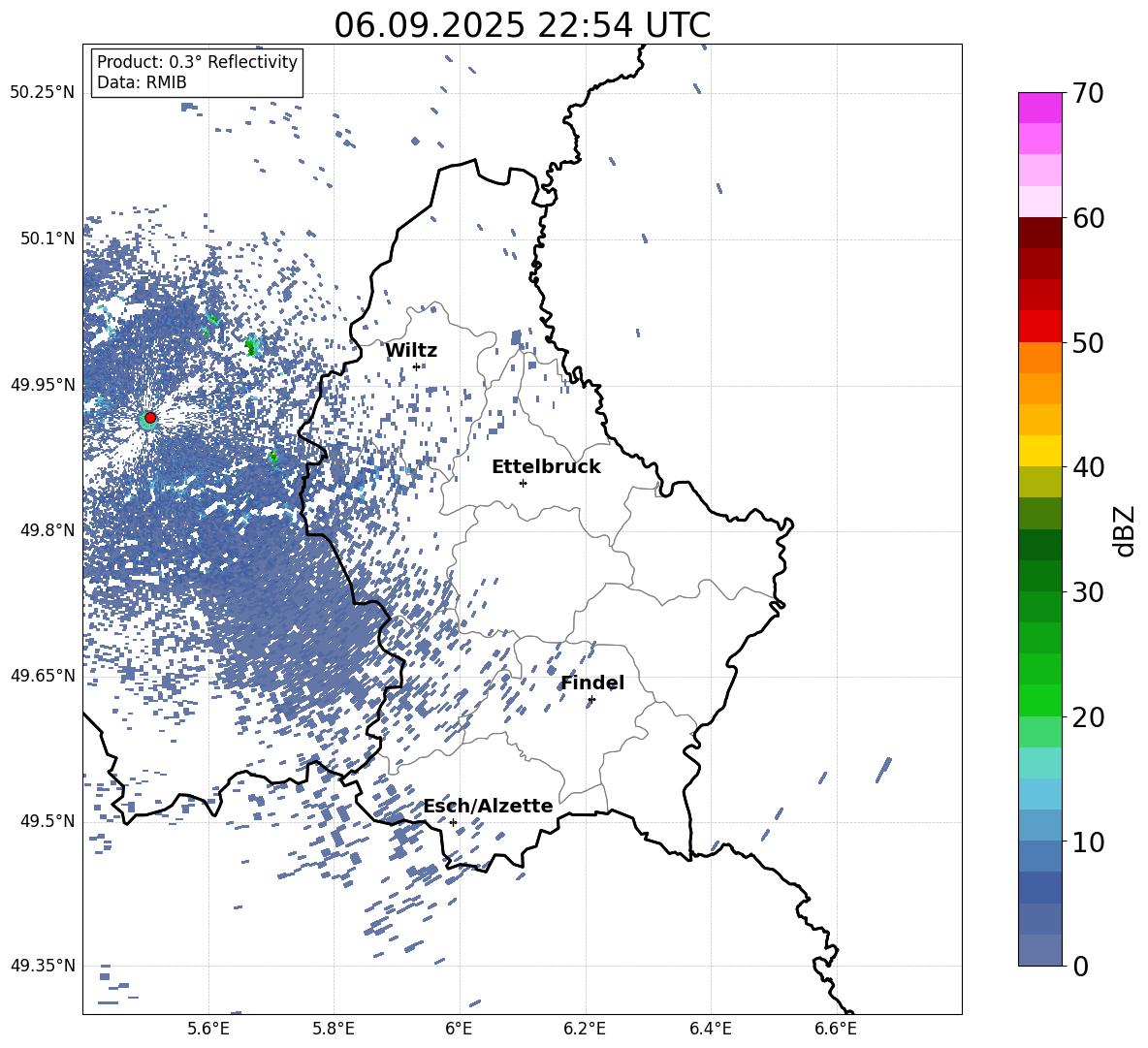
Task: Click the 49.35°N latitude label
Action: [x=44, y=966]
